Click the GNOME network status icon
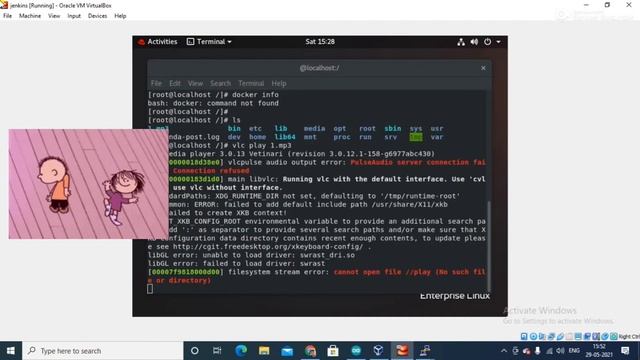This screenshot has width=640, height=360. point(461,42)
